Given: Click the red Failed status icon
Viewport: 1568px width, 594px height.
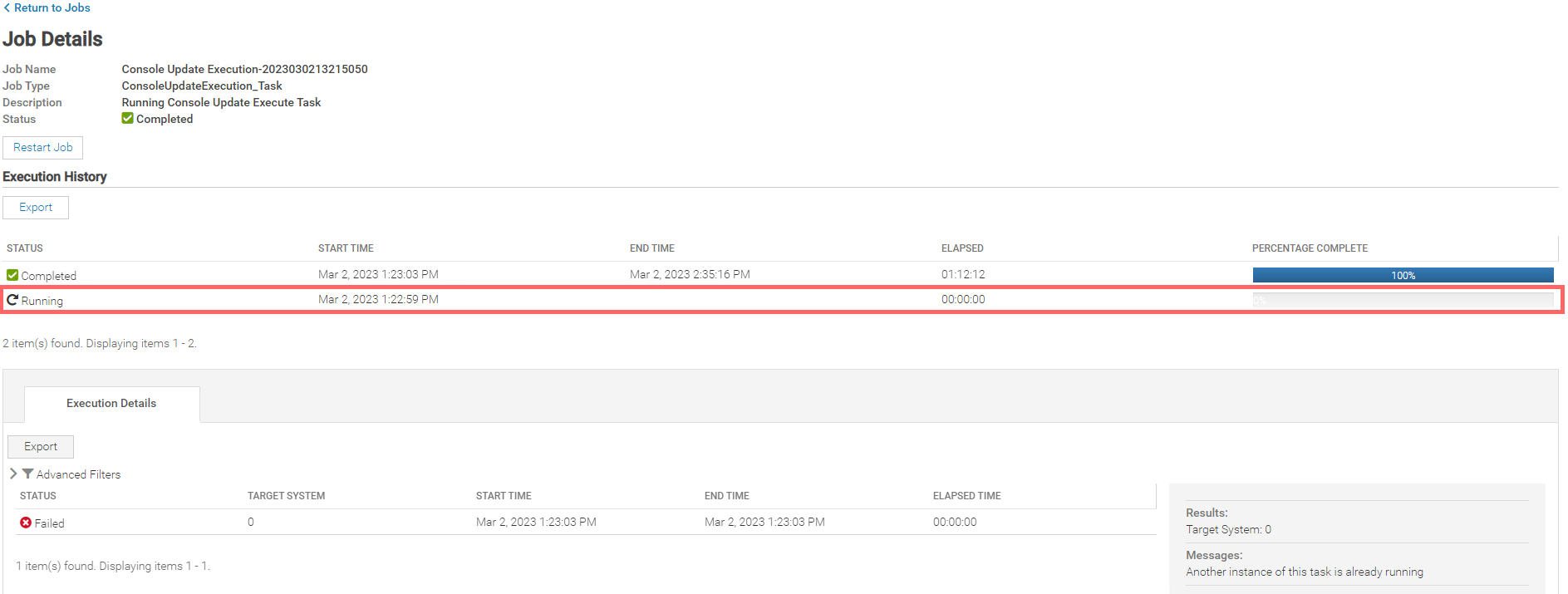Looking at the screenshot, I should (x=26, y=523).
